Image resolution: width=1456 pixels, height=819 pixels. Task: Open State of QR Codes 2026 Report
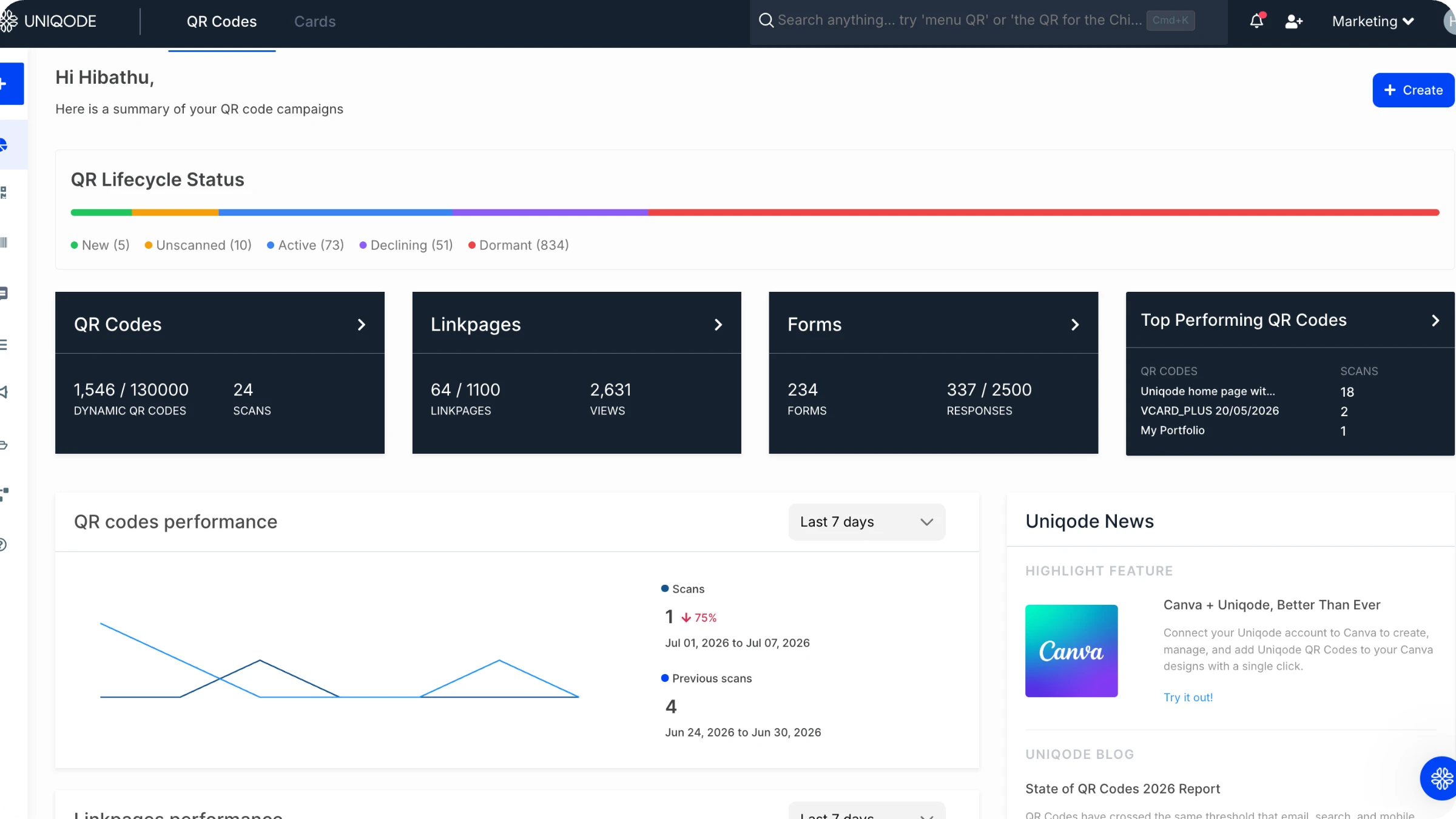point(1122,789)
